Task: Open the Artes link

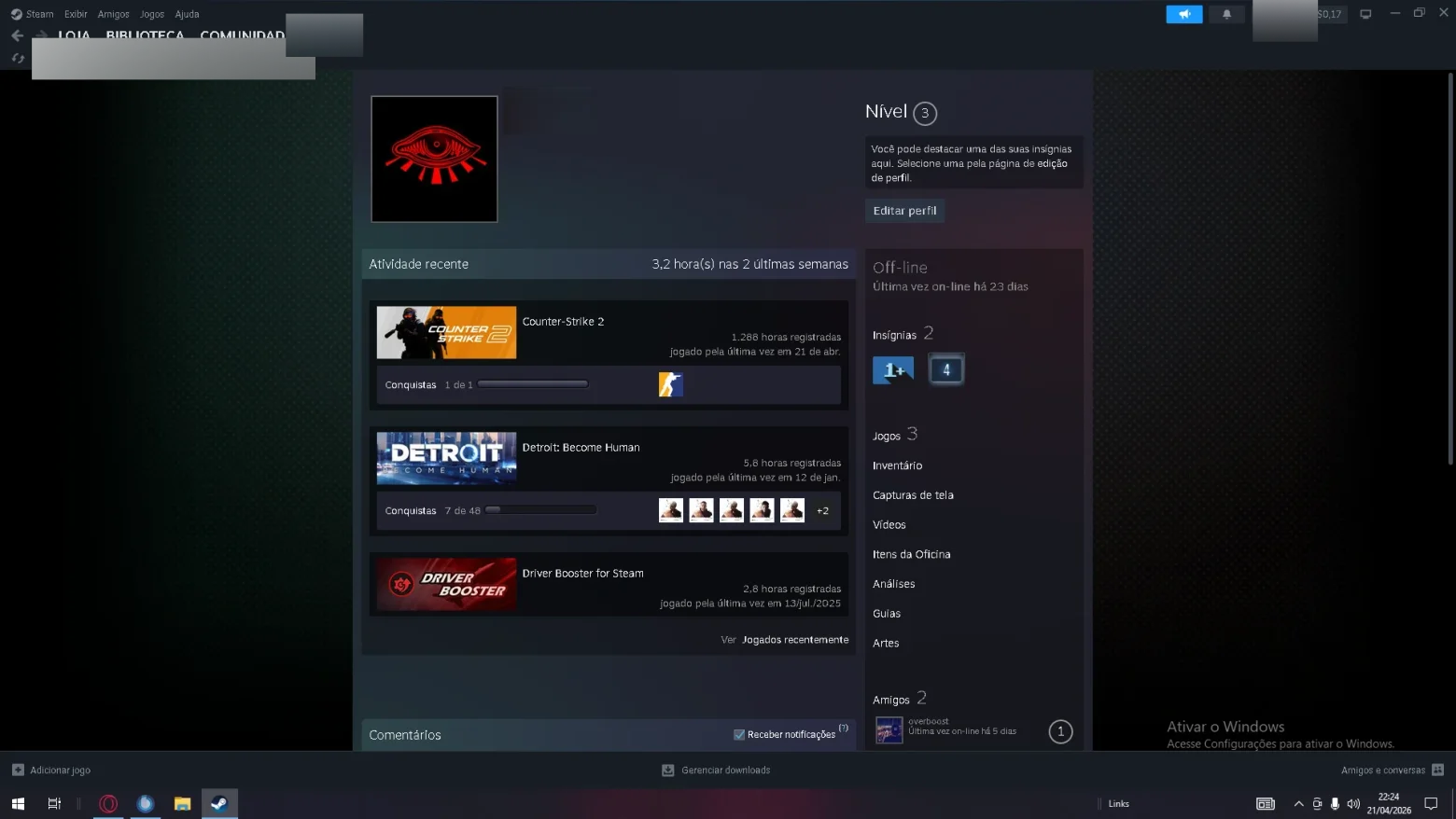Action: click(x=886, y=643)
